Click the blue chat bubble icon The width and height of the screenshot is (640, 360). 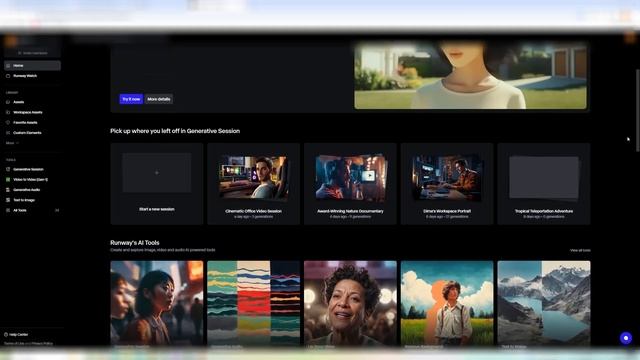point(626,338)
